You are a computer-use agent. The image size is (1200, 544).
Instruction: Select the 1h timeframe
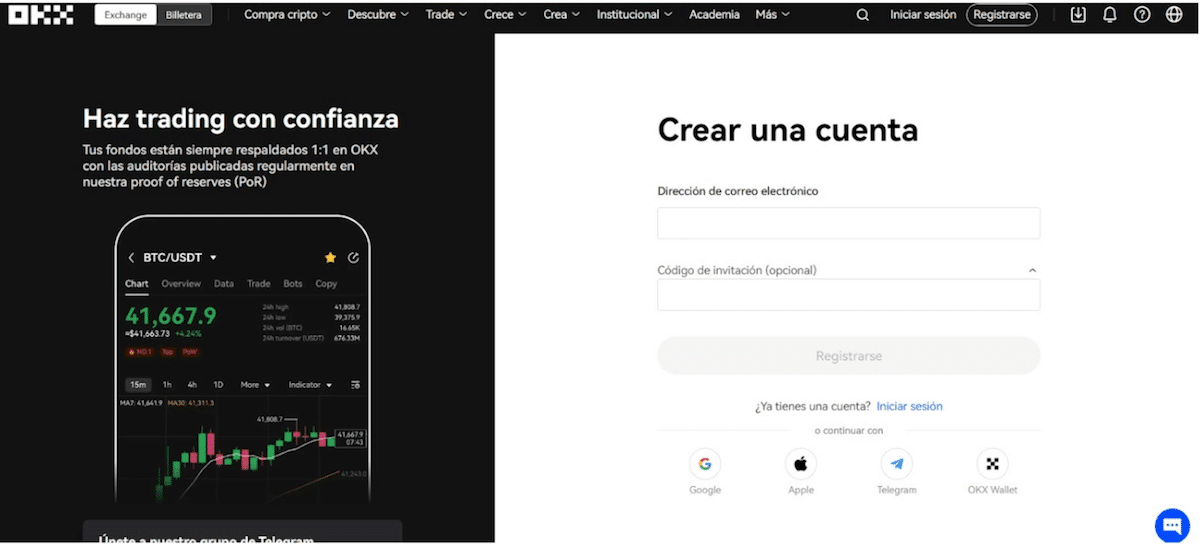coord(167,385)
